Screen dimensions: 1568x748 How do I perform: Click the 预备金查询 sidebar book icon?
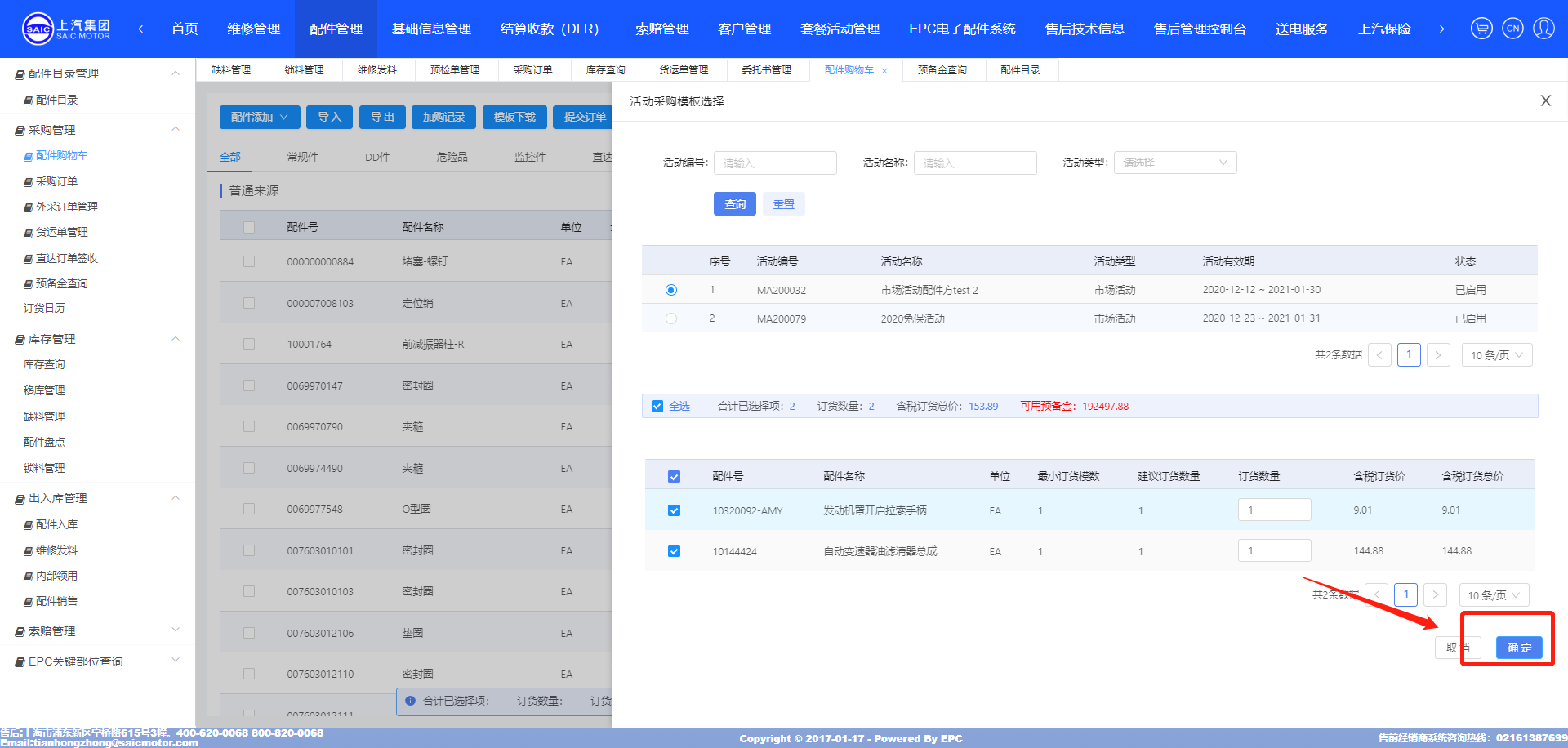[29, 284]
